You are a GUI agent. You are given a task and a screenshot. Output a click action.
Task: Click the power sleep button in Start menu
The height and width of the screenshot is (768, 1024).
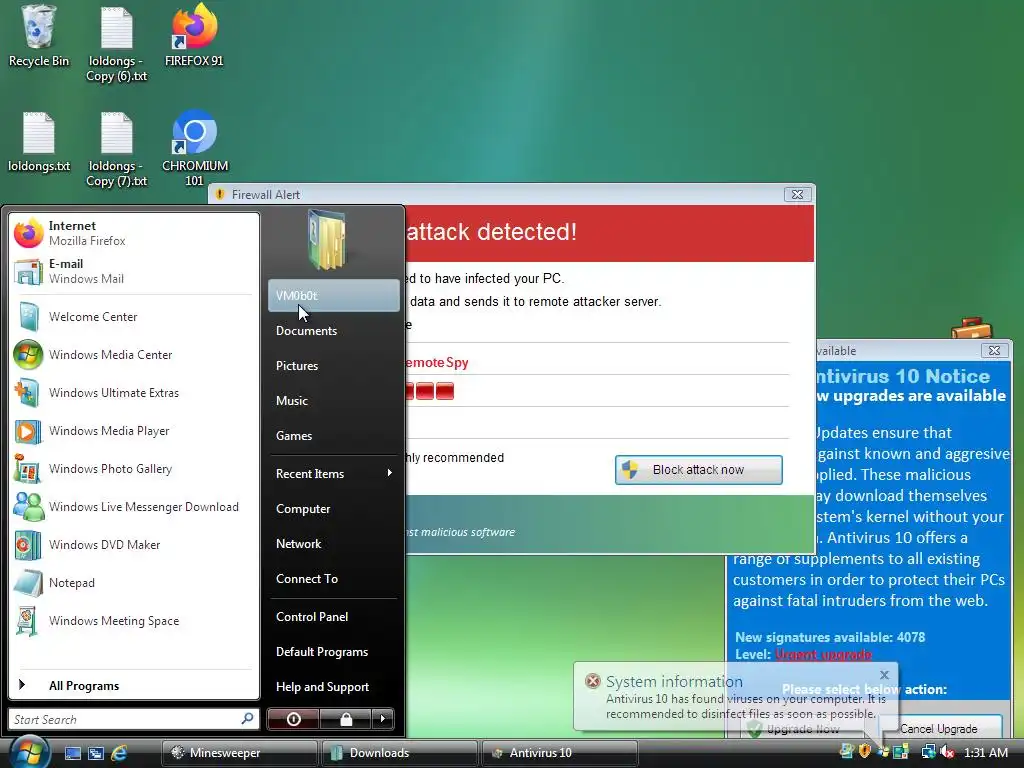pyautogui.click(x=293, y=719)
